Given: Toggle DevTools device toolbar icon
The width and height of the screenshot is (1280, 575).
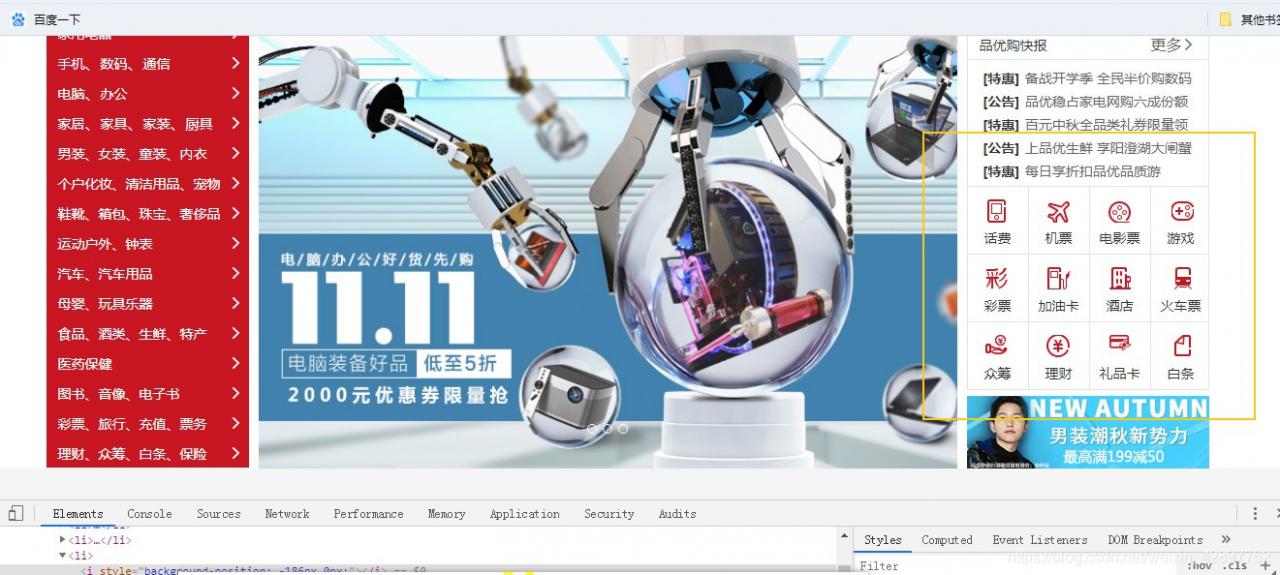Looking at the screenshot, I should coord(15,513).
